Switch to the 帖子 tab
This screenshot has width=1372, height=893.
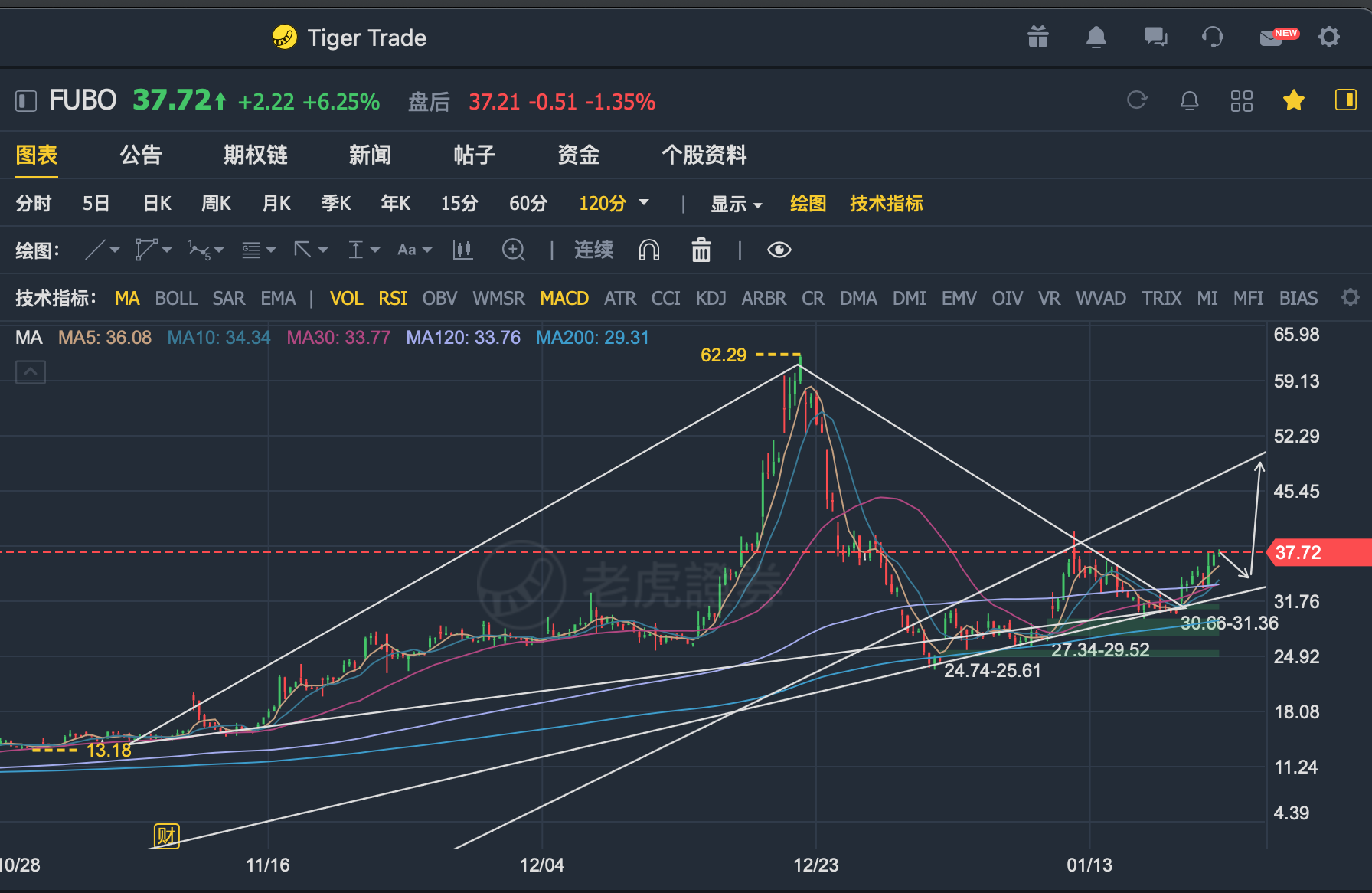point(475,155)
